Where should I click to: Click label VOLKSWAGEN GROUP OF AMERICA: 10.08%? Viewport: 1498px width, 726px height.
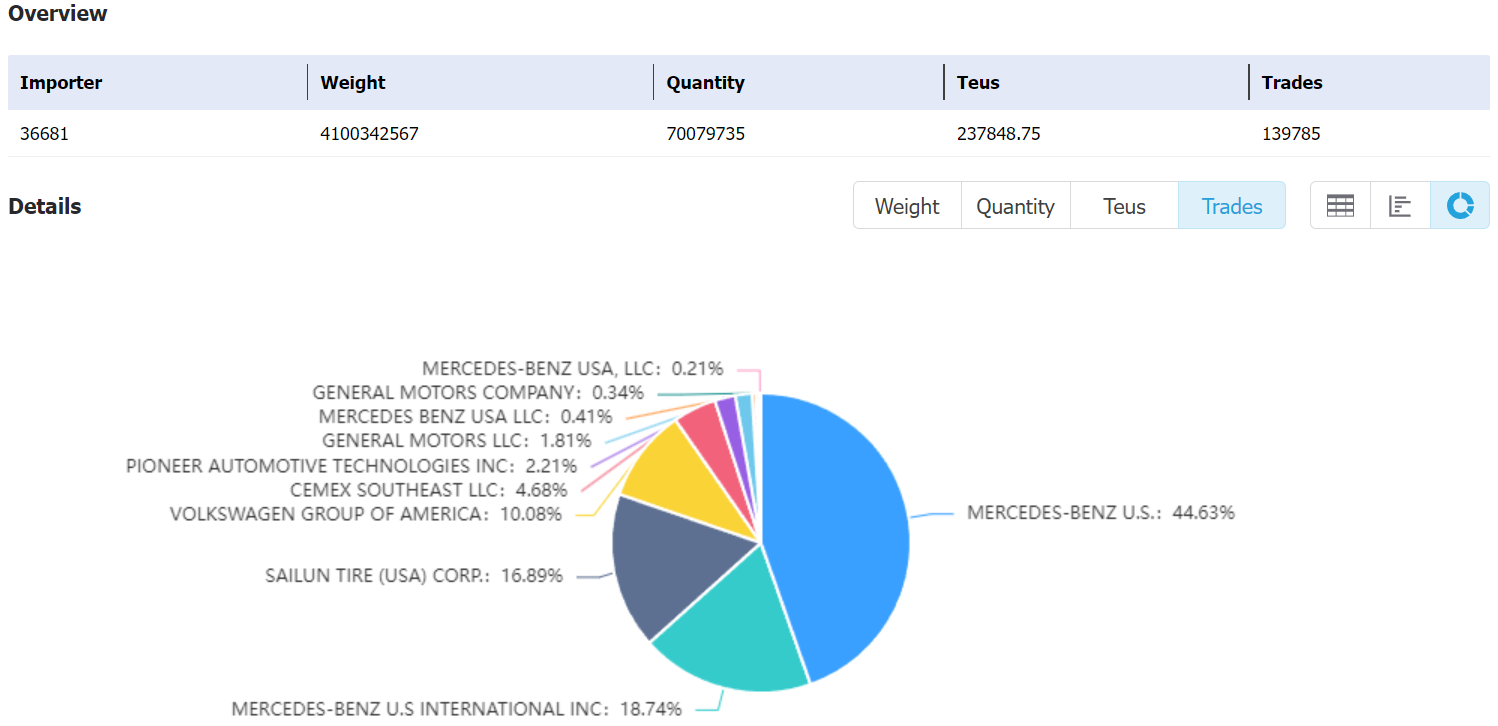[x=366, y=514]
